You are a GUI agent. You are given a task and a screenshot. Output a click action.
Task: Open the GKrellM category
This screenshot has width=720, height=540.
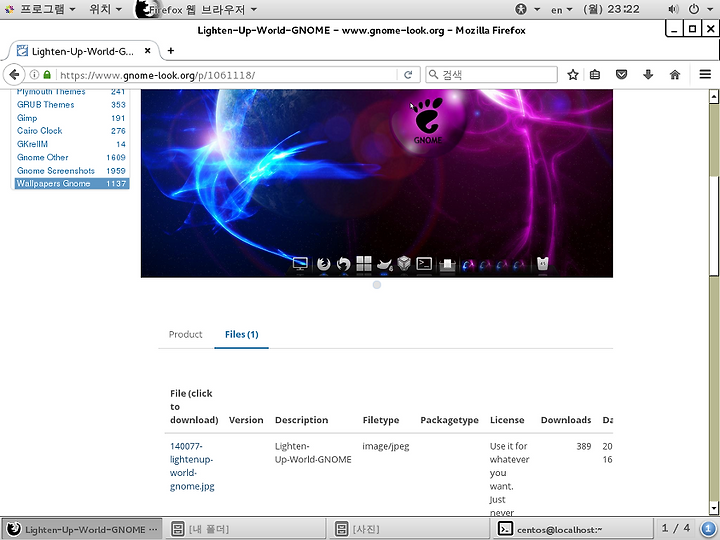[x=32, y=144]
